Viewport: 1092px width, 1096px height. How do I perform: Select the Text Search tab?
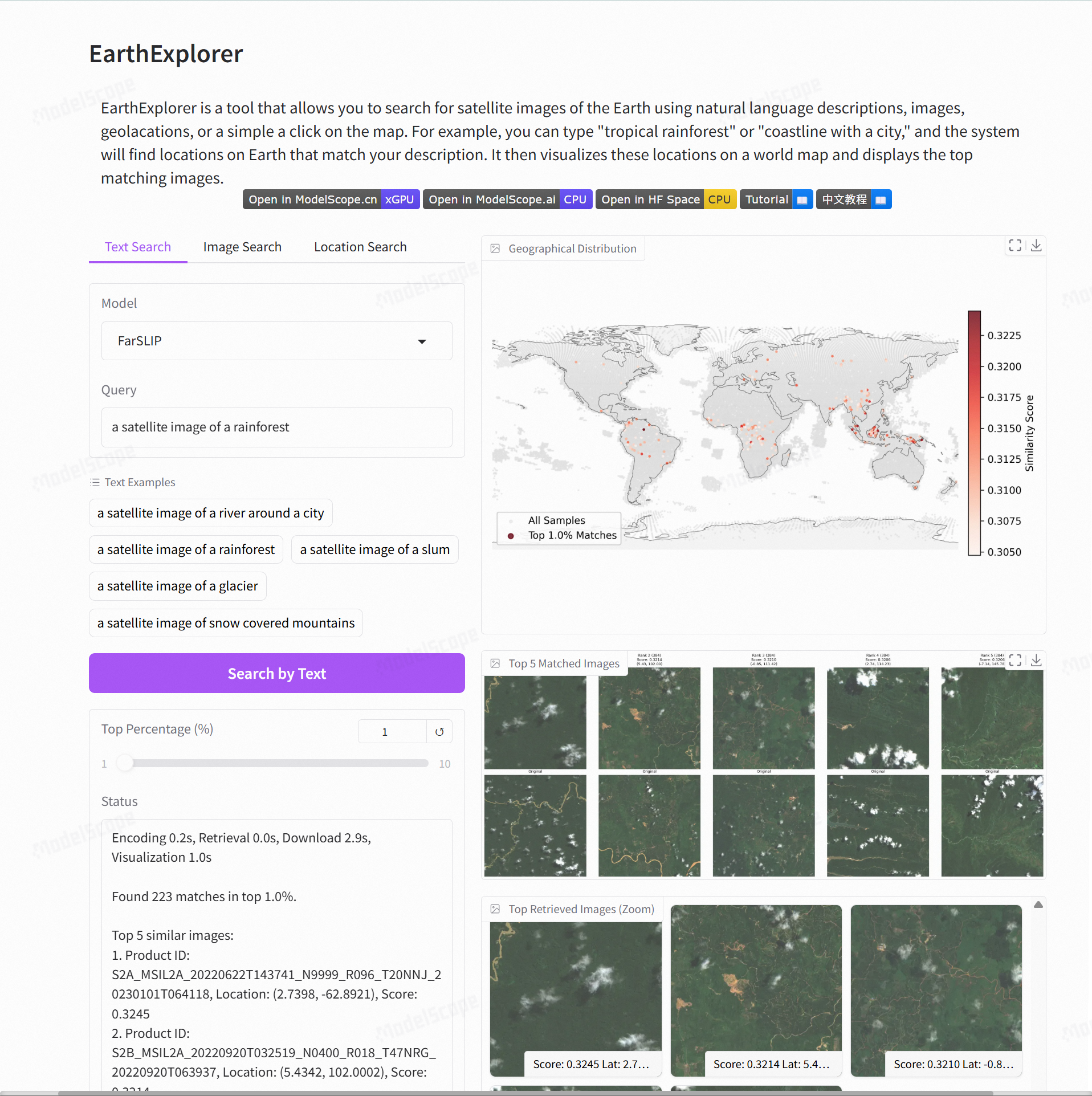coord(138,247)
